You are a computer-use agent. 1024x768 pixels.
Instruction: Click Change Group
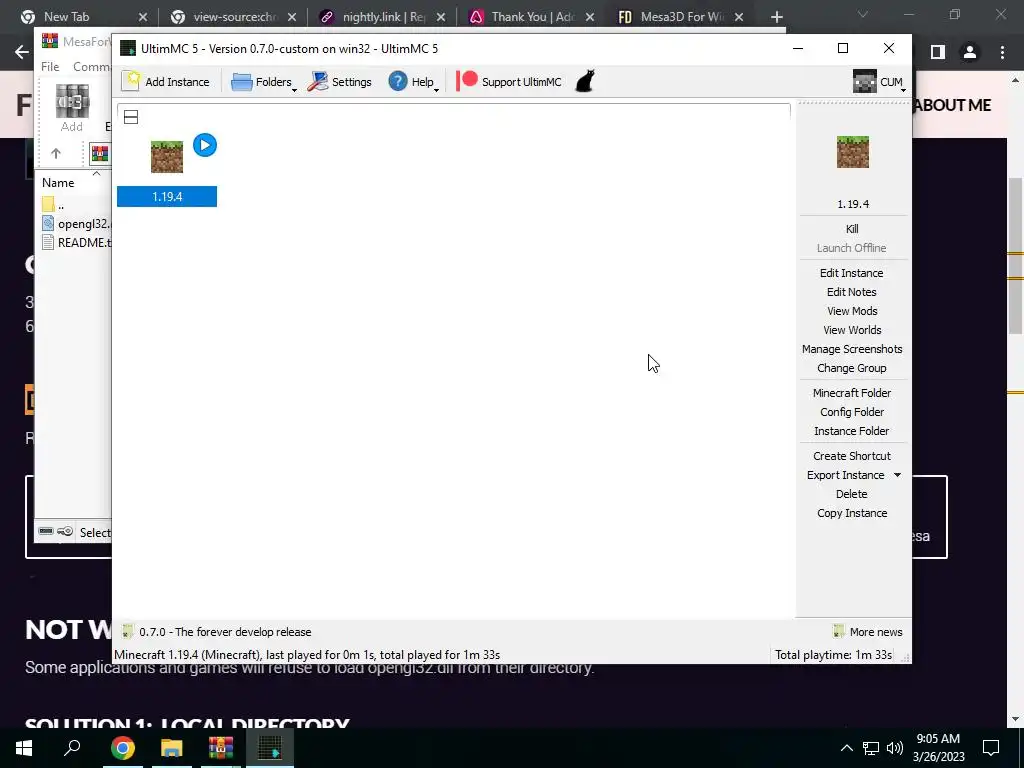(852, 368)
